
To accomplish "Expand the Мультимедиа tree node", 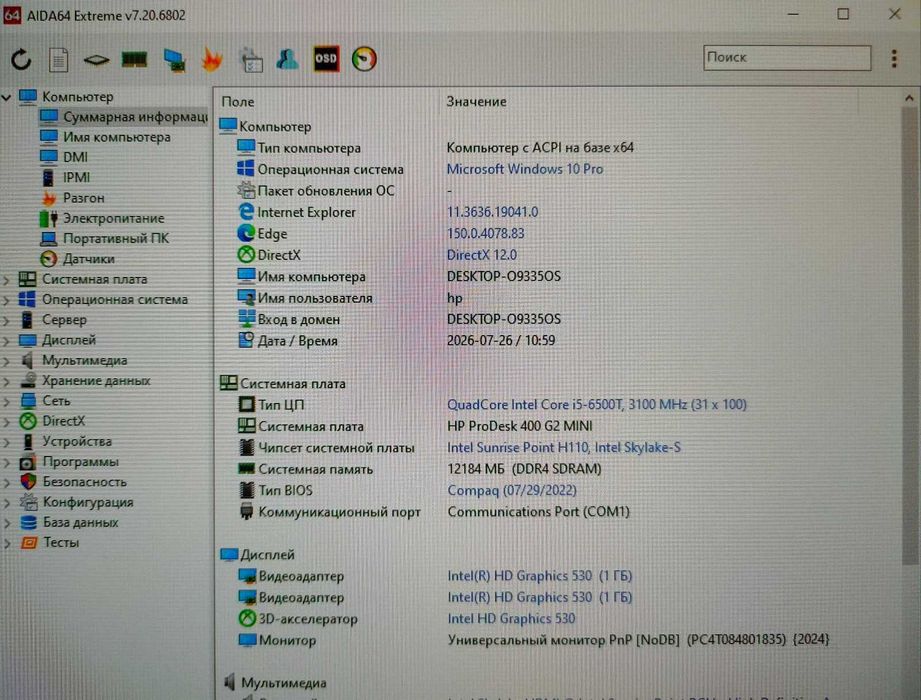I will pos(6,361).
